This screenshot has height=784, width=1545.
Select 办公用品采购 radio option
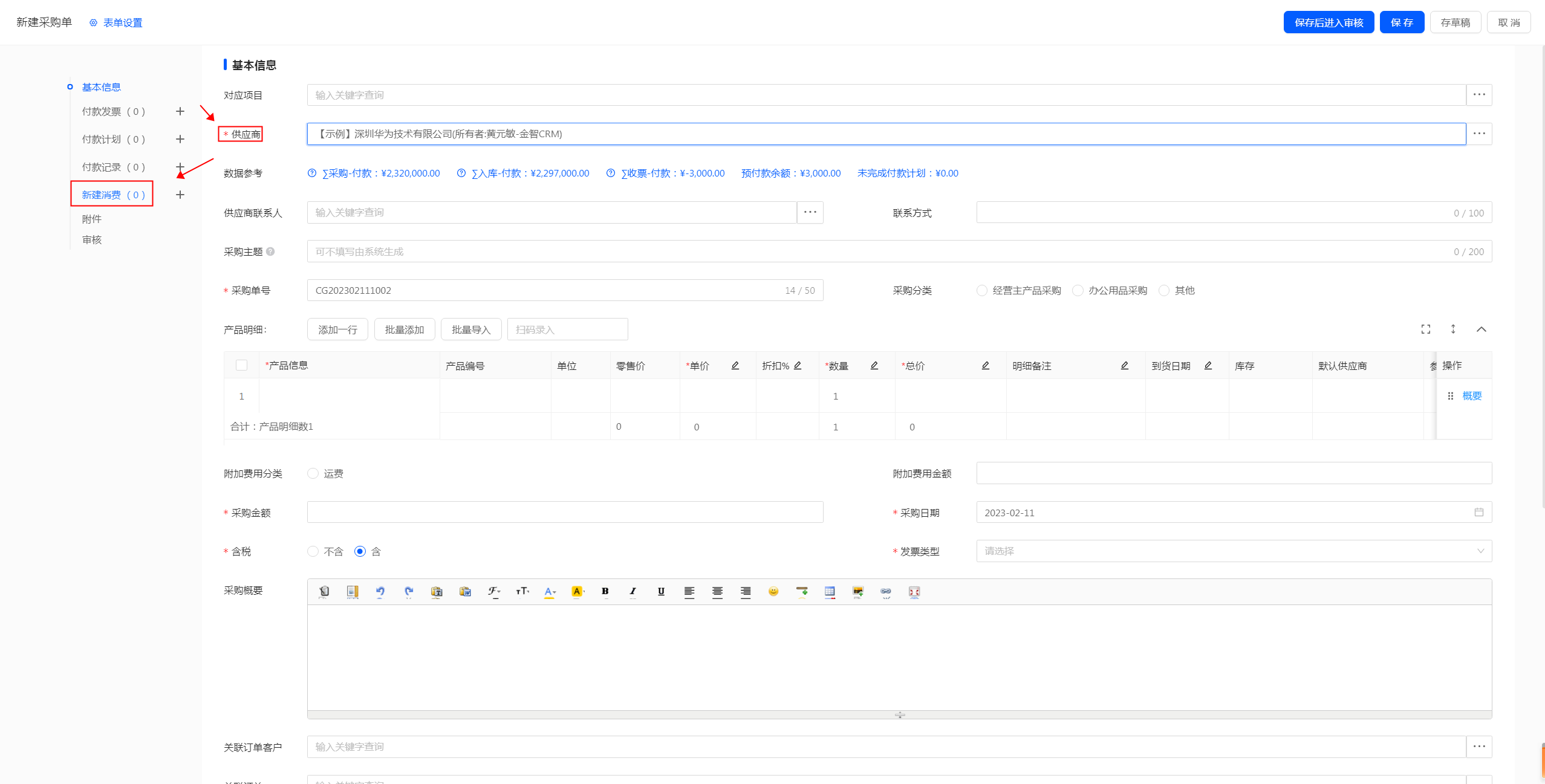click(x=1078, y=291)
